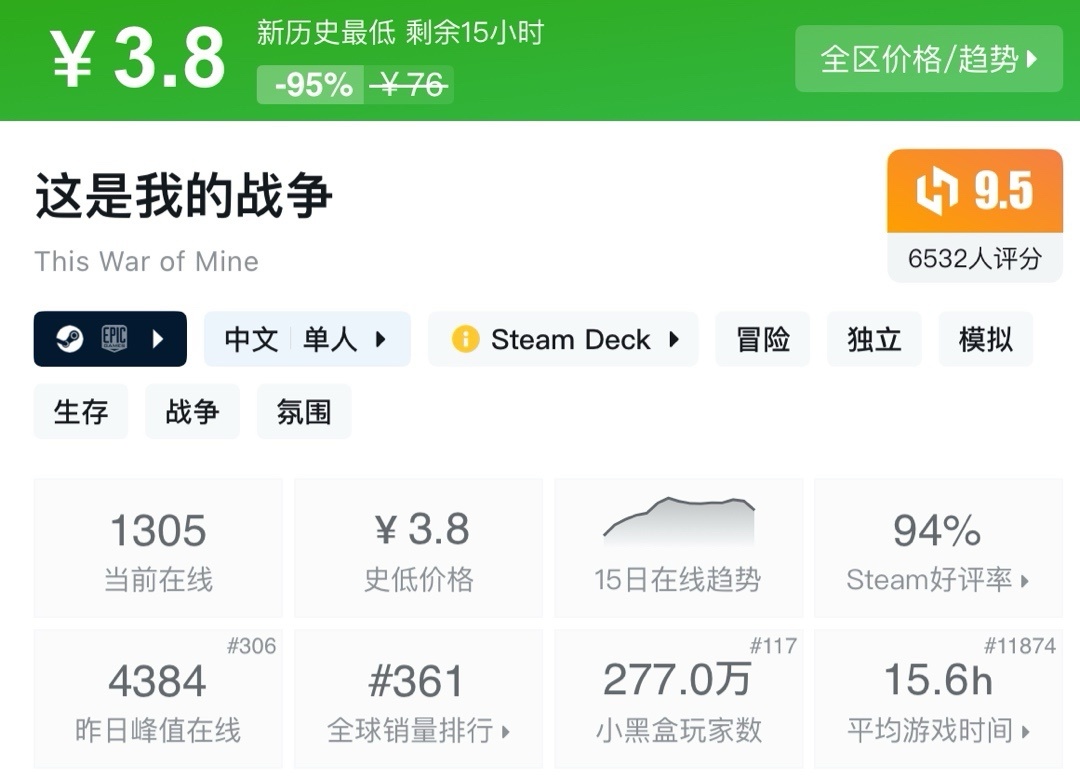The width and height of the screenshot is (1080, 778).
Task: Open 全区价格/趋势 regional price trends
Action: [x=928, y=59]
